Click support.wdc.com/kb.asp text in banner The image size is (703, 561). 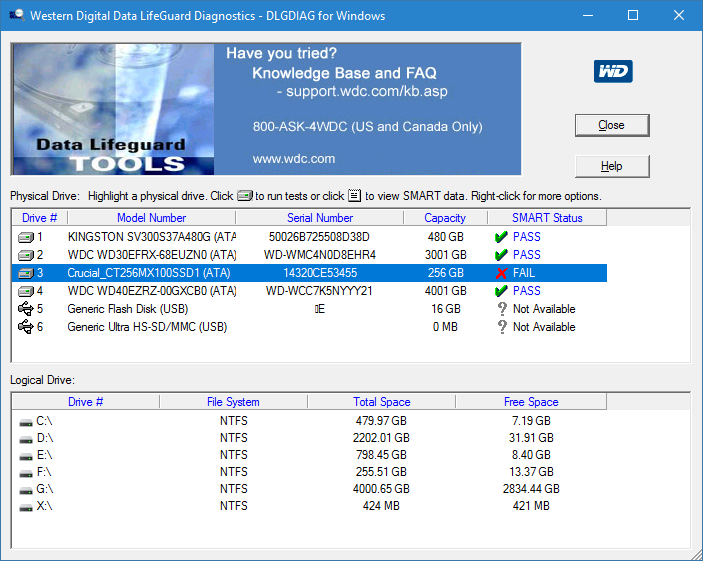tap(367, 91)
